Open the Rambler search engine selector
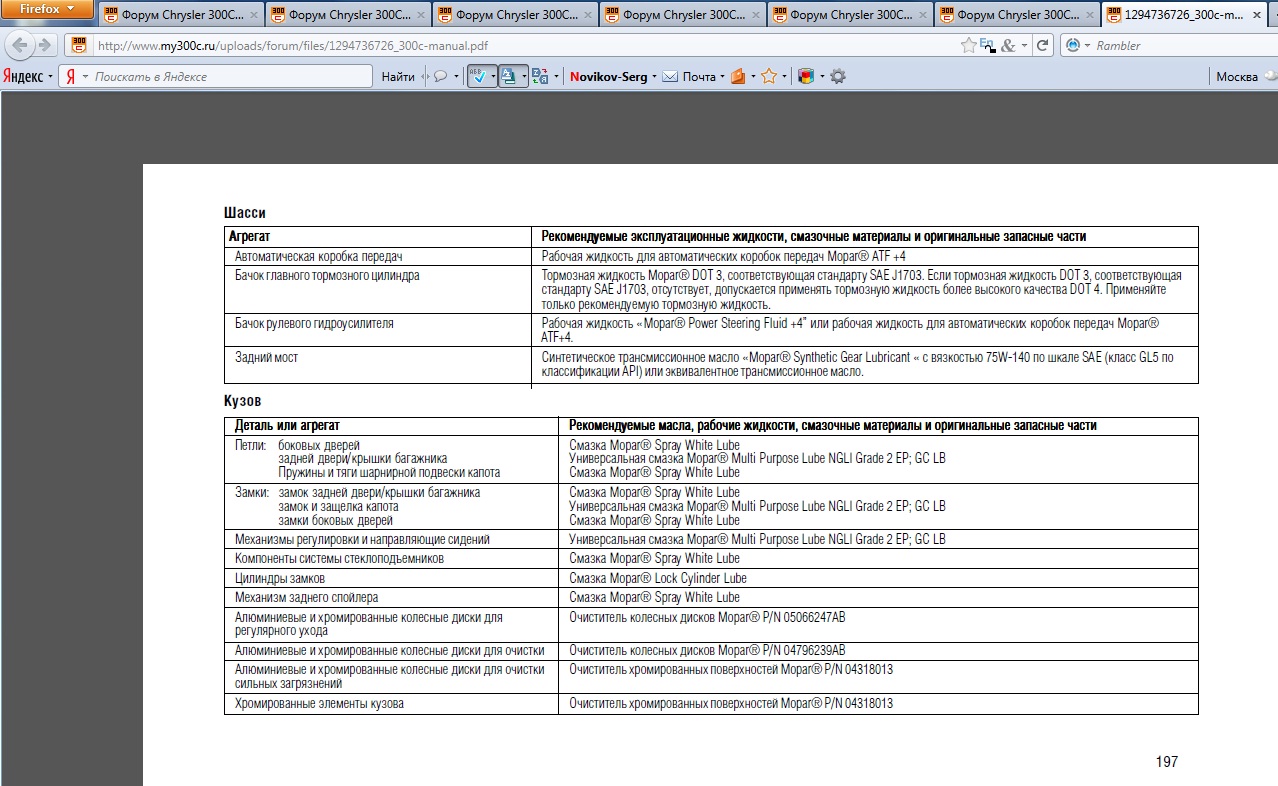Screen dimensions: 1278x786 pyautogui.click(x=1078, y=46)
